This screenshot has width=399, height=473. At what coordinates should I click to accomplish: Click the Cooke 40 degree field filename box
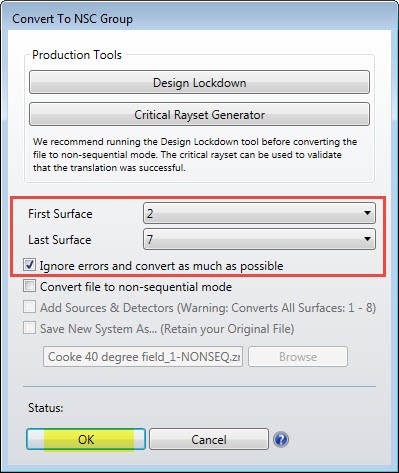click(143, 357)
